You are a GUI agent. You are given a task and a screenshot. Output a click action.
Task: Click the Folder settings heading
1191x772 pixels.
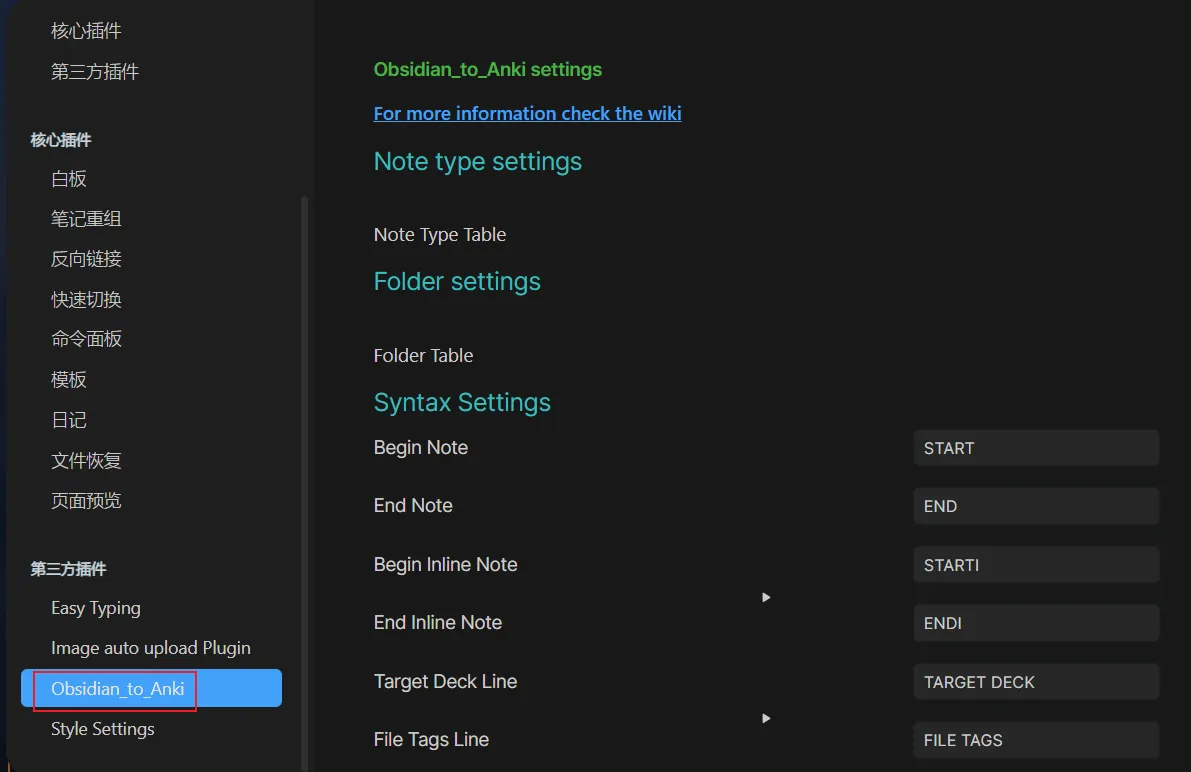point(457,282)
